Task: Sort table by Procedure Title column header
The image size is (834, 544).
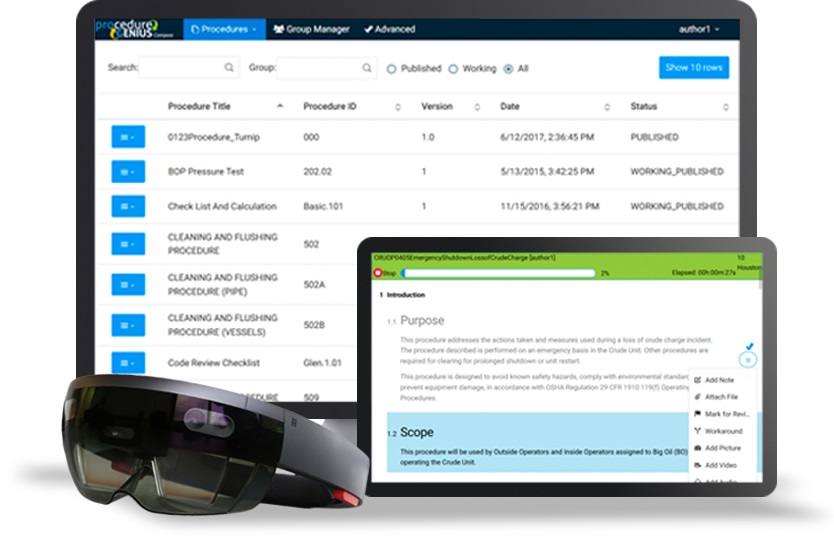Action: point(199,106)
